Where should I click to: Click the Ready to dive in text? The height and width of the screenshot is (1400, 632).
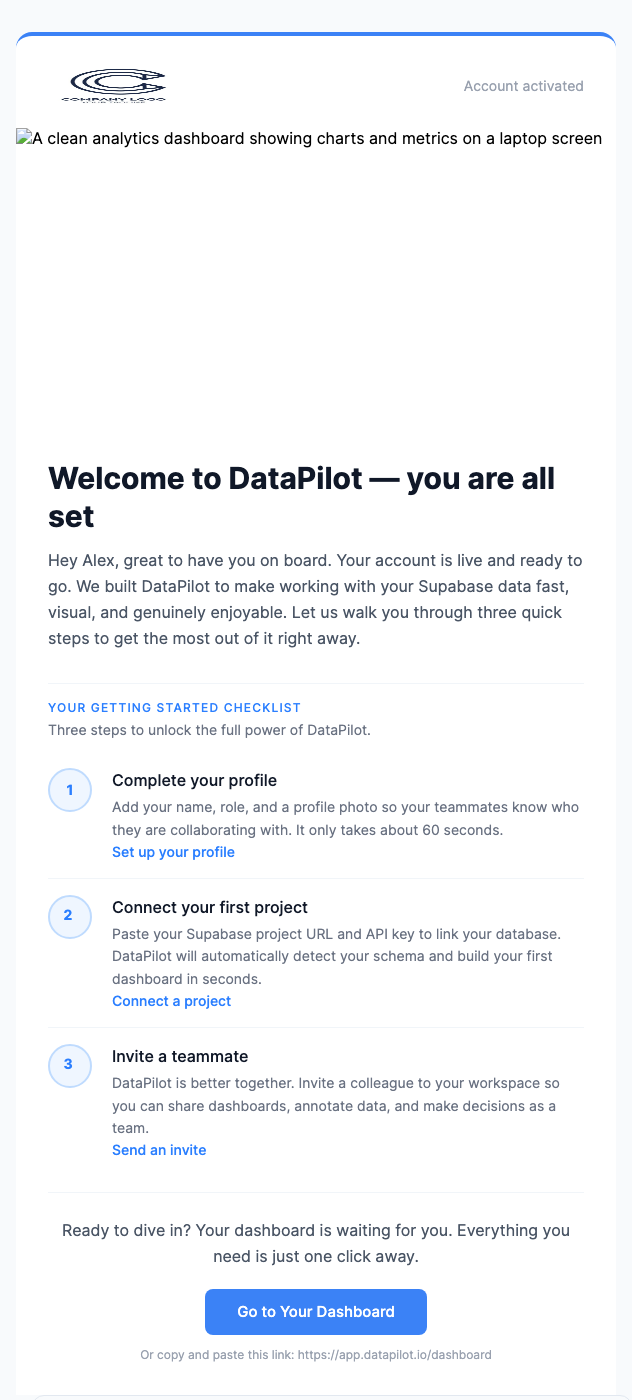pos(315,1243)
